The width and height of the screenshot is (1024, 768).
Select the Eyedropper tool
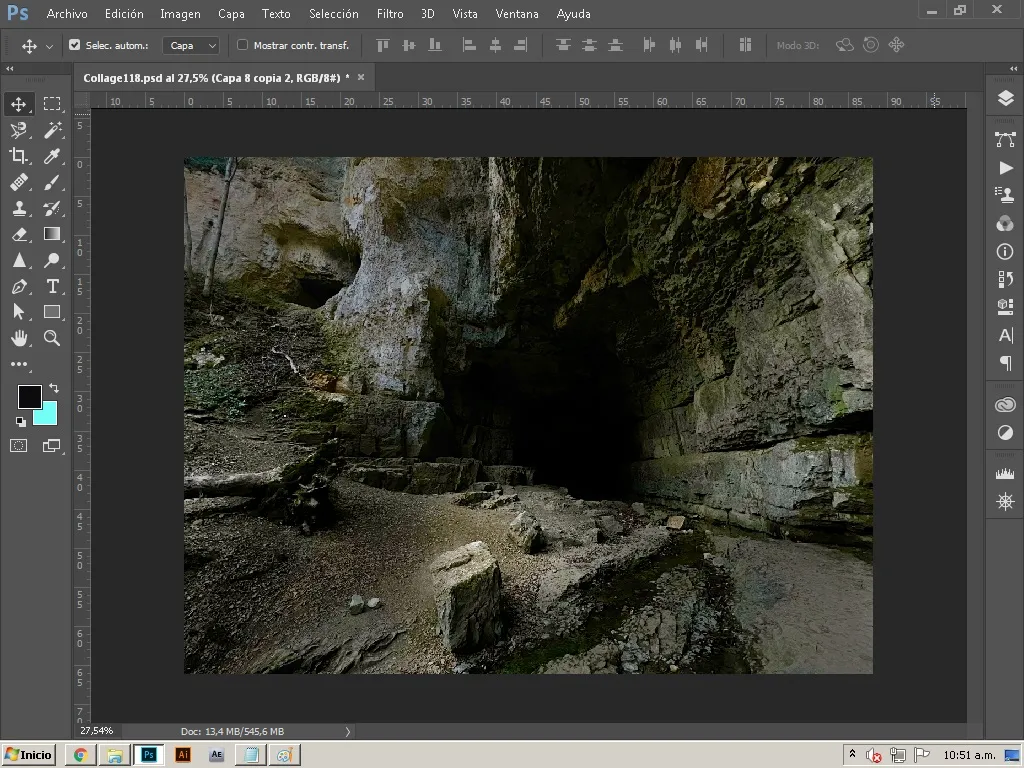(52, 155)
